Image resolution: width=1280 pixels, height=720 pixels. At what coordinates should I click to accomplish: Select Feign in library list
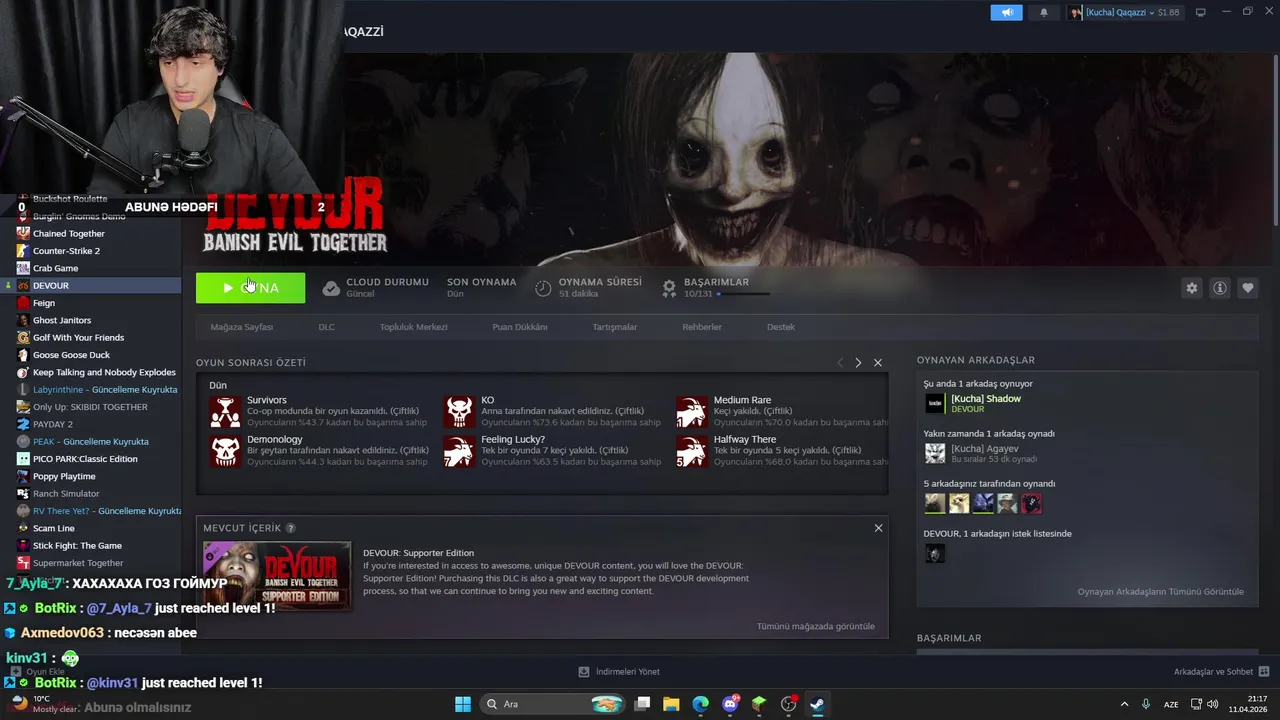tap(44, 303)
